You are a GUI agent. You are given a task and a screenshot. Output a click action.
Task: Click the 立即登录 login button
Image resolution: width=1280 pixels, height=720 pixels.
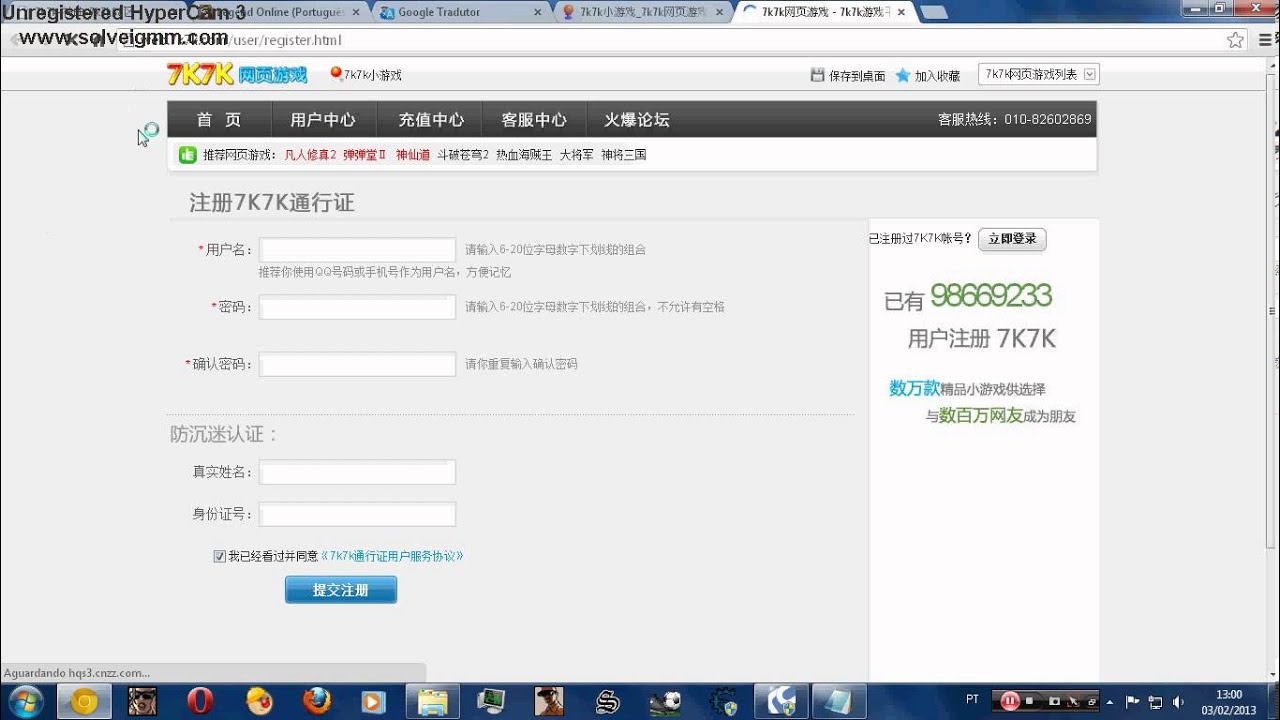[x=1012, y=239]
